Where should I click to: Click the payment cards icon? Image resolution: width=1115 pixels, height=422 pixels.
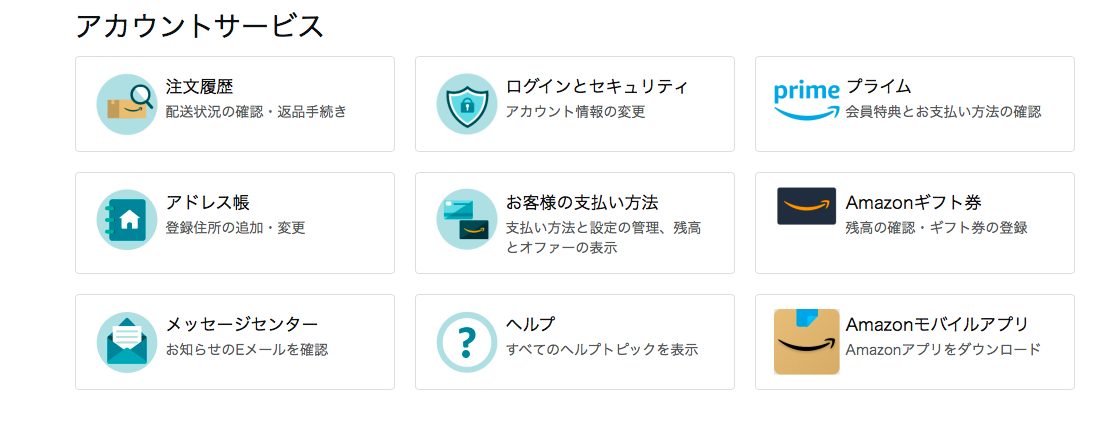click(x=466, y=219)
